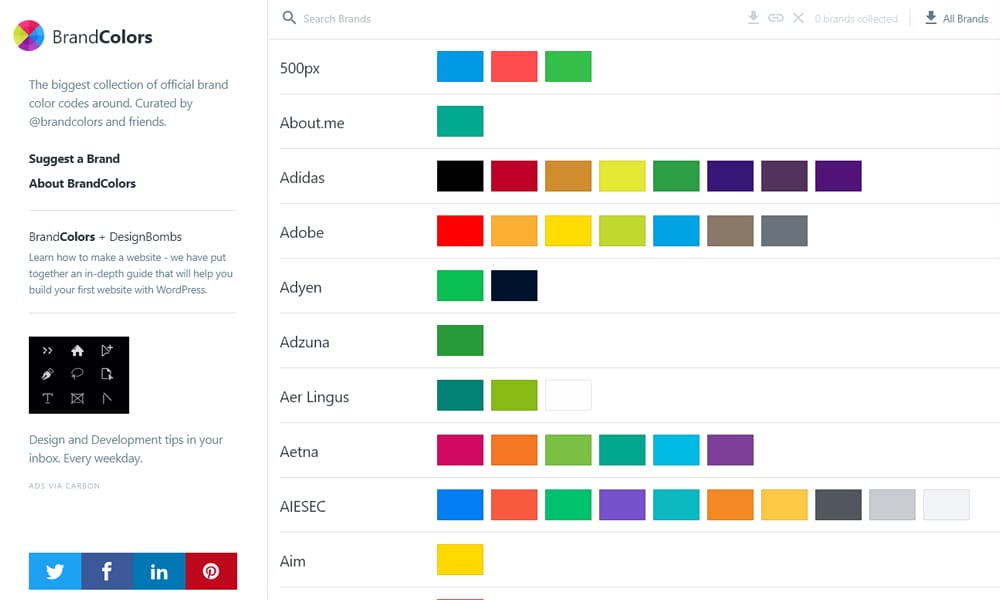Click the BrandColors logo
Viewport: 1000px width, 600px height.
(83, 36)
